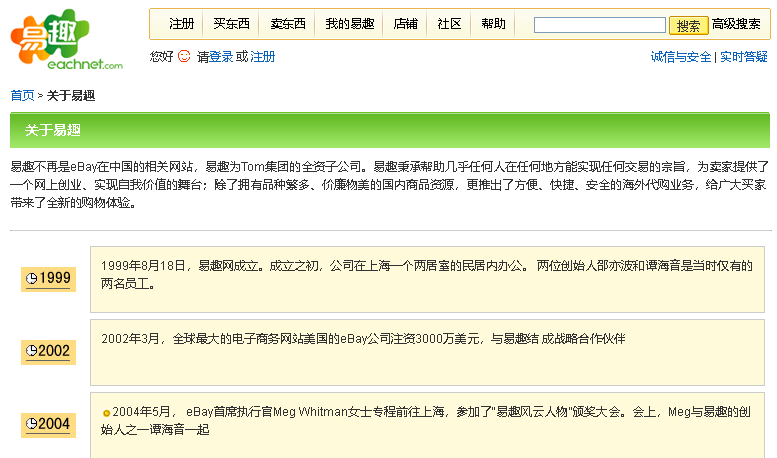
Task: Click the intro paragraph starting '易趣不再是eBay'
Action: point(389,184)
